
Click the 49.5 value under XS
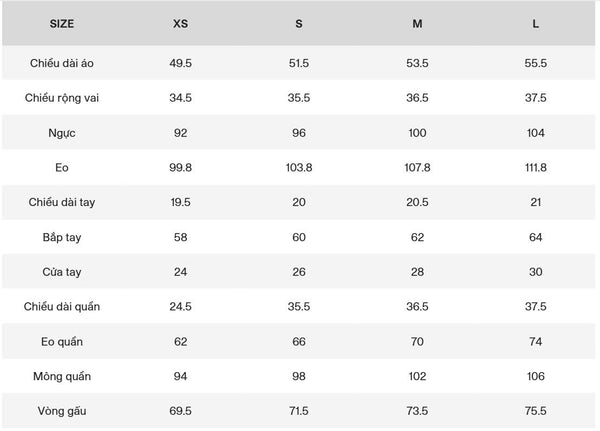[180, 63]
